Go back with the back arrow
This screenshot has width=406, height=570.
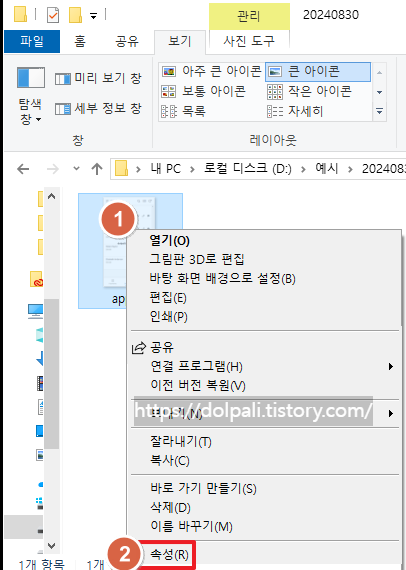(23, 169)
